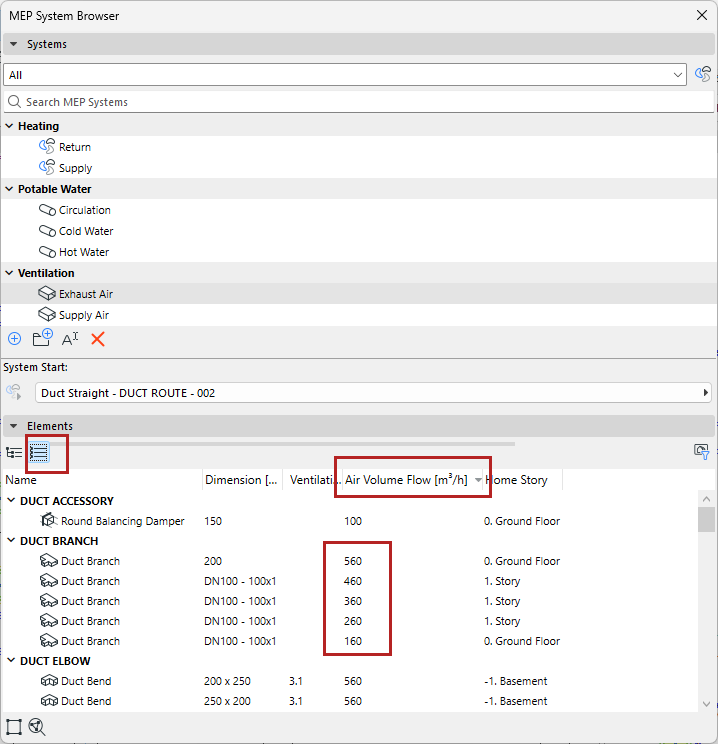Click the MEP systems icon next to the All dropdown

coord(702,74)
